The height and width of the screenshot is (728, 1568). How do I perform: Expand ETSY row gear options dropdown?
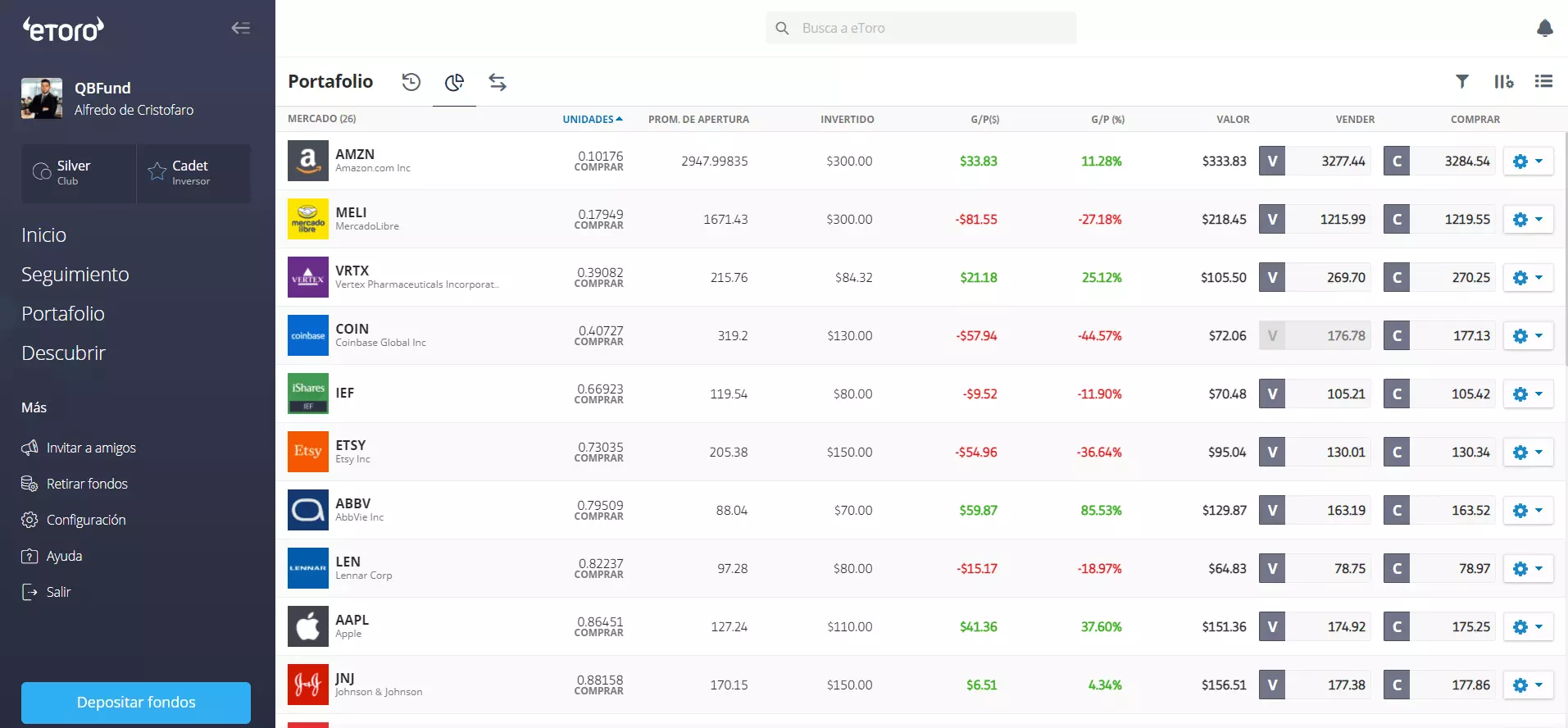point(1528,452)
